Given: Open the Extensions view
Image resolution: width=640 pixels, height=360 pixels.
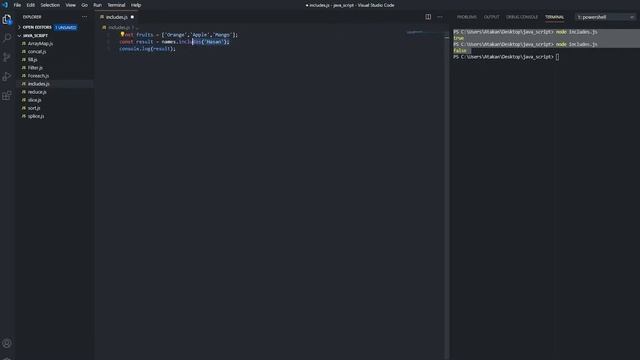Looking at the screenshot, I should tap(7, 96).
